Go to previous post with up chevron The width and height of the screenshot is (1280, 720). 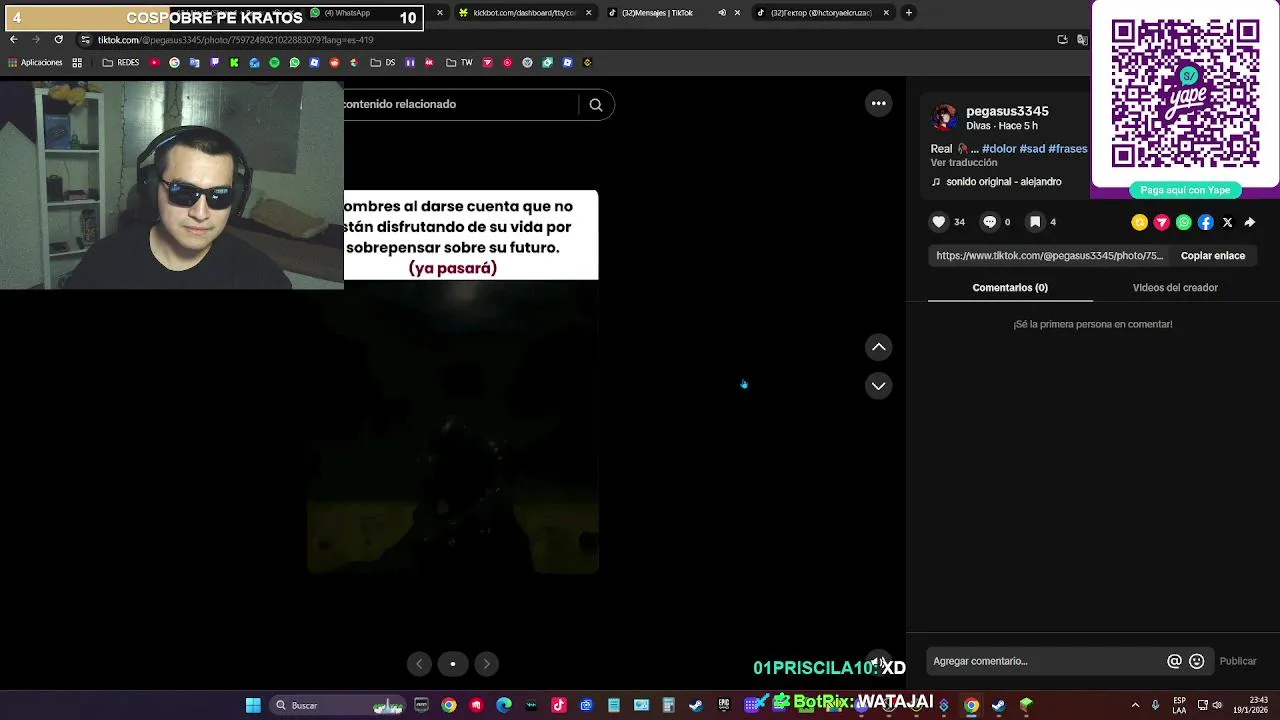point(879,347)
